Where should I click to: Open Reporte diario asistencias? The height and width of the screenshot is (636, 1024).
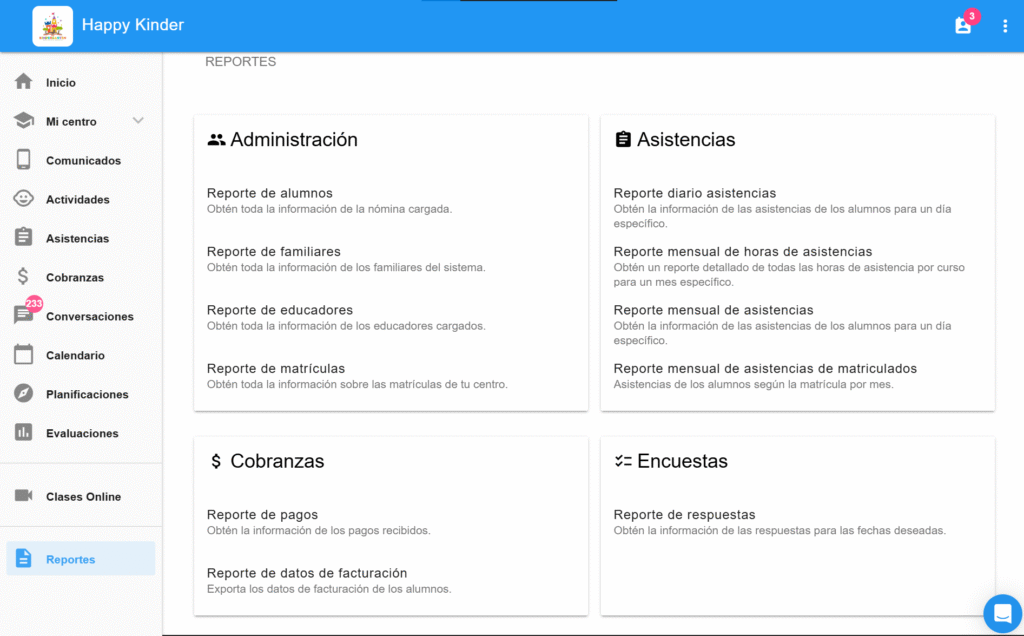click(694, 193)
